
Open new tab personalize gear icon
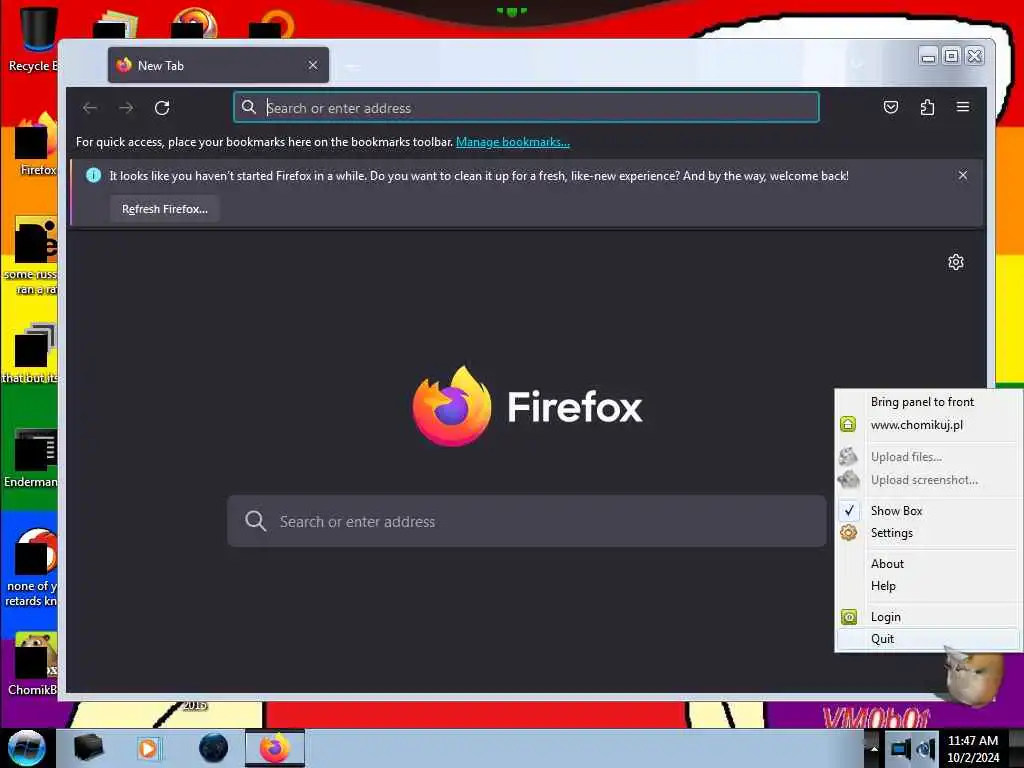[955, 262]
